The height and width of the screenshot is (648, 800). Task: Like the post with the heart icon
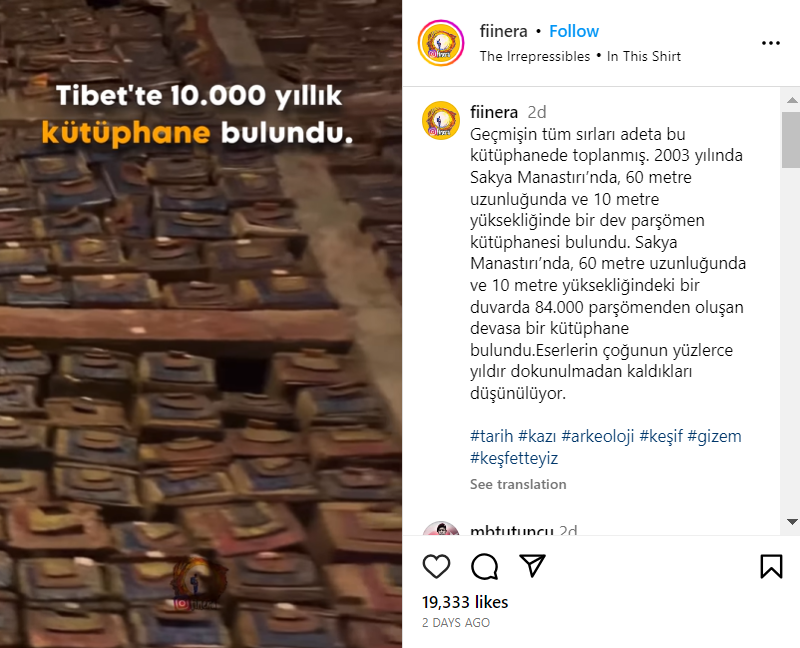coord(436,566)
